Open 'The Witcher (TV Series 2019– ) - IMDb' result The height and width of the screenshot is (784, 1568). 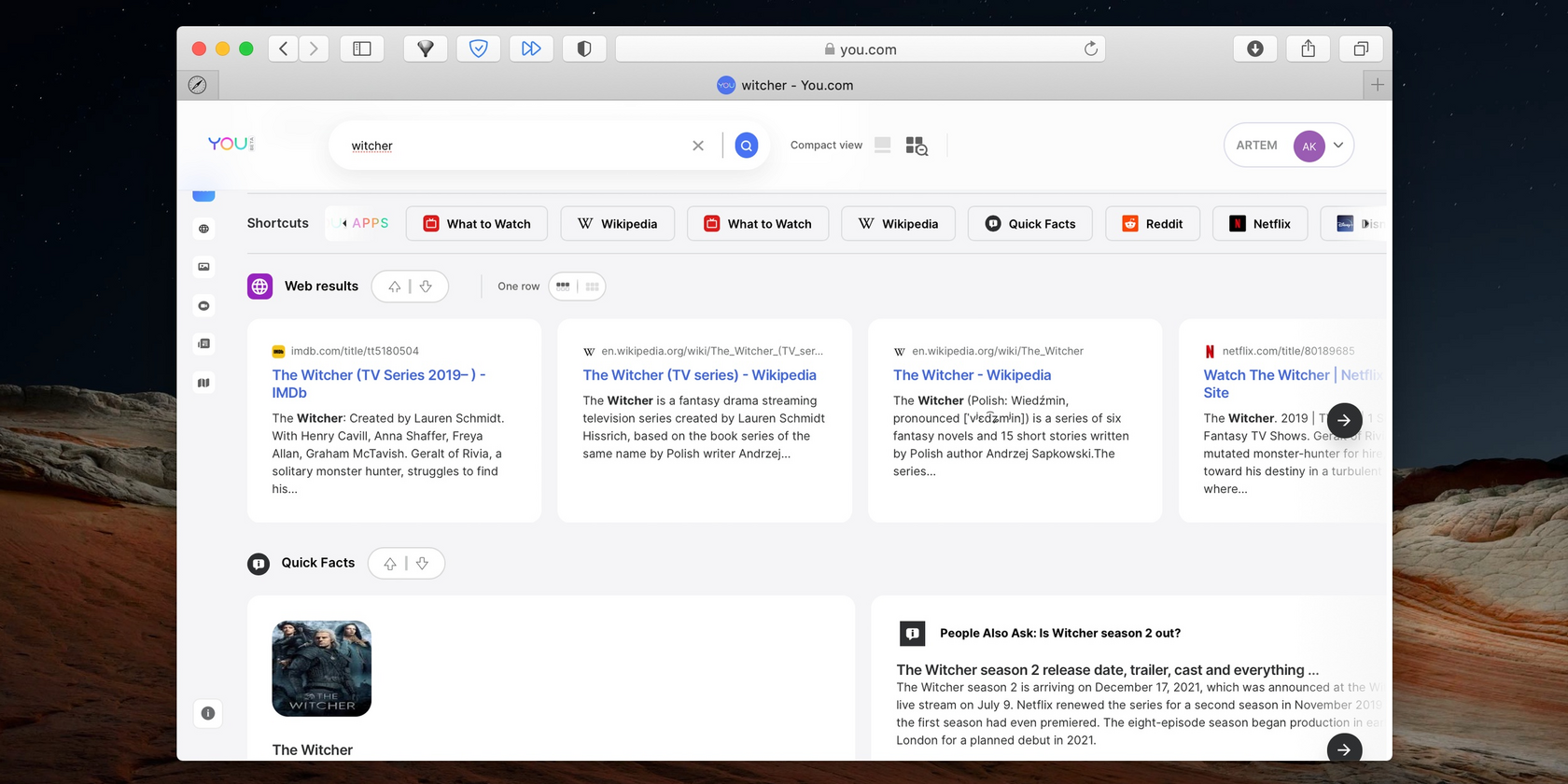(x=379, y=384)
